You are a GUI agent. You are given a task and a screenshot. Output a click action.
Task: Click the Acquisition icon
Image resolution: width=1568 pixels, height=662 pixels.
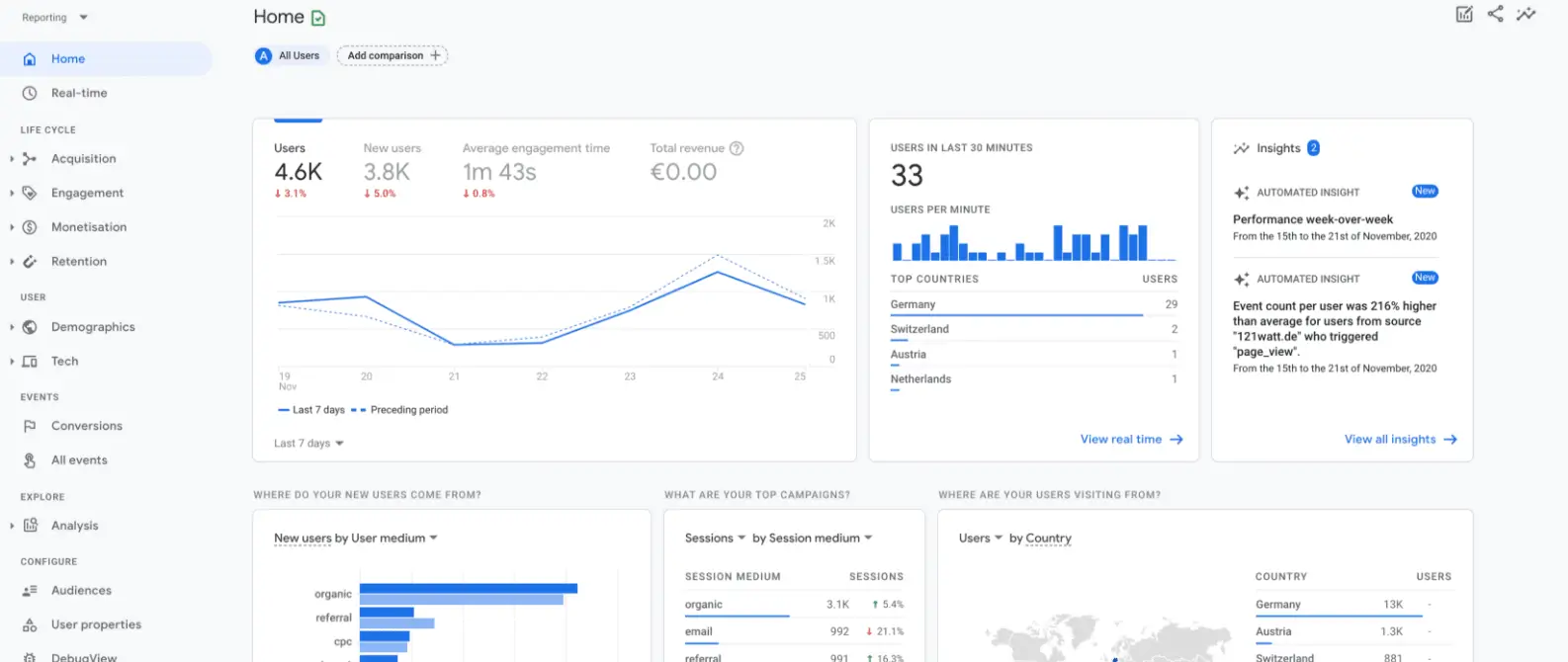pos(30,158)
